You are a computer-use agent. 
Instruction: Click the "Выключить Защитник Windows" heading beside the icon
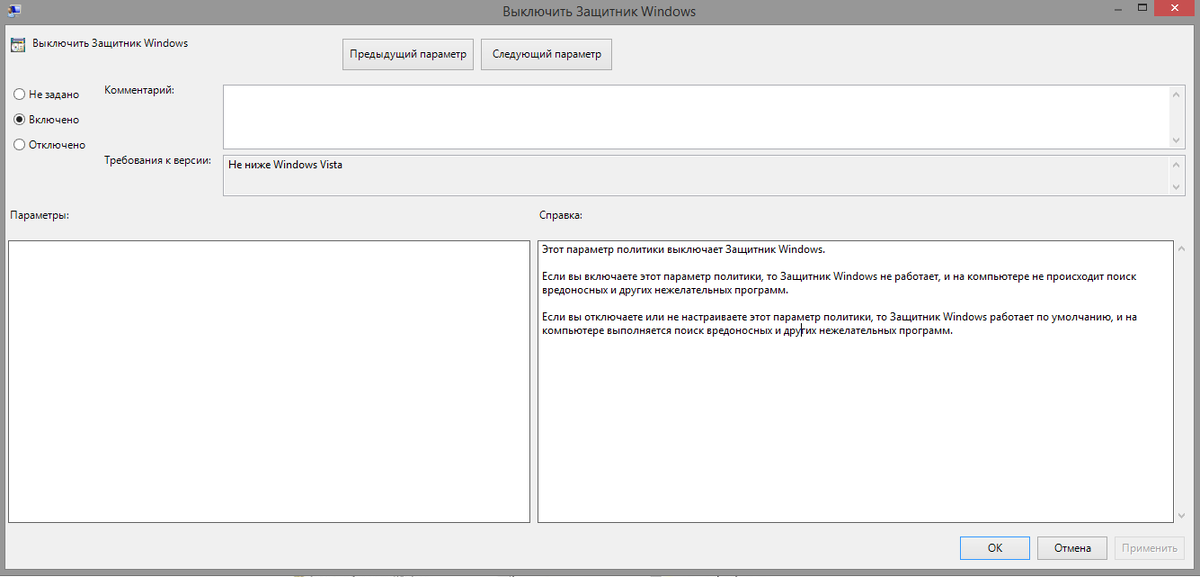110,44
